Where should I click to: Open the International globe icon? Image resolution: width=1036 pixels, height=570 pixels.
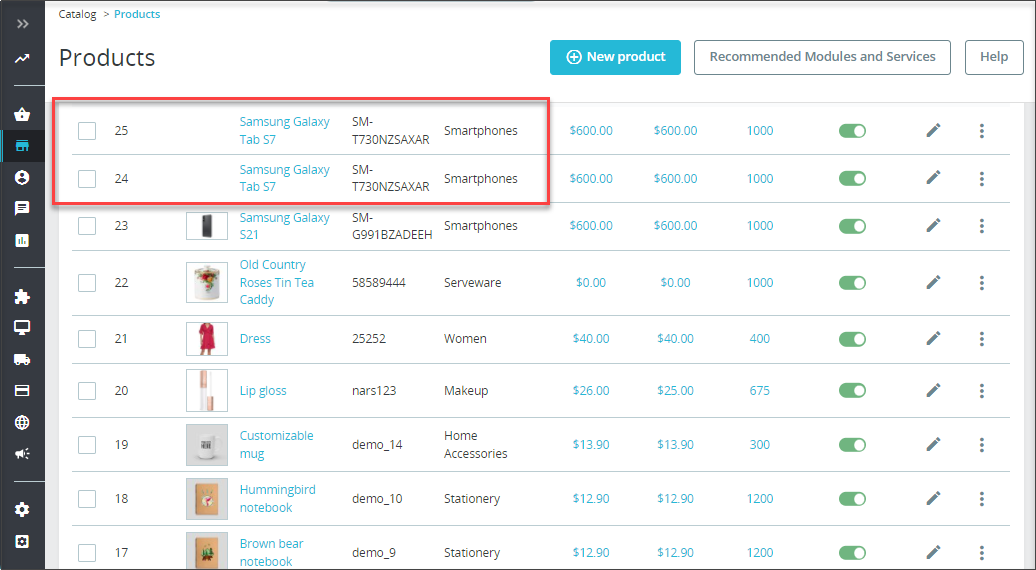pos(22,423)
